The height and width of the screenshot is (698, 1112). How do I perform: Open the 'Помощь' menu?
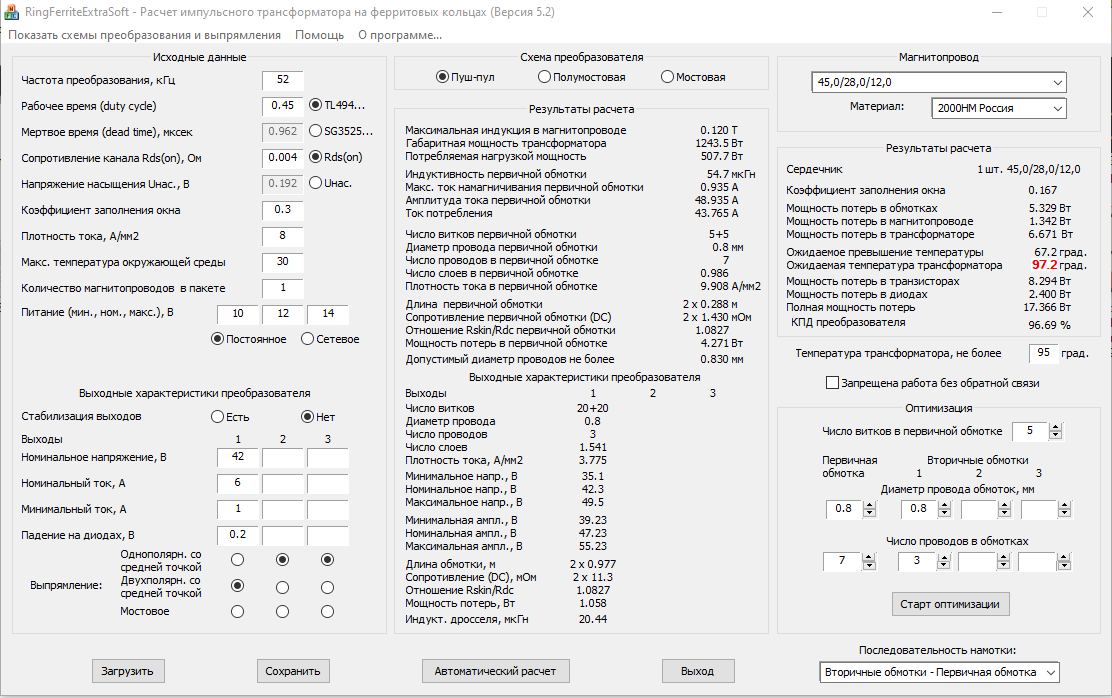(x=320, y=35)
